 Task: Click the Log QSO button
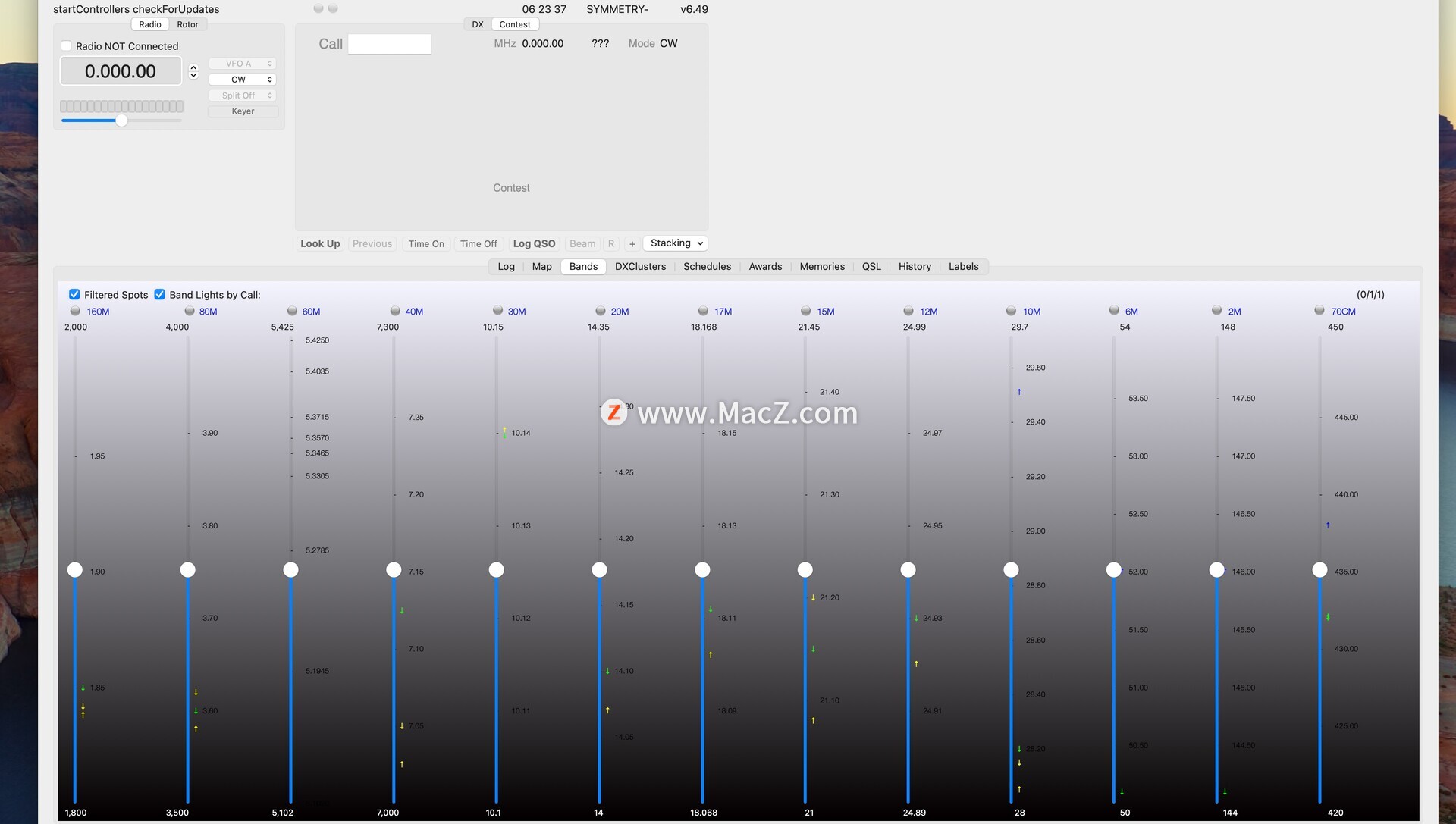tap(534, 244)
